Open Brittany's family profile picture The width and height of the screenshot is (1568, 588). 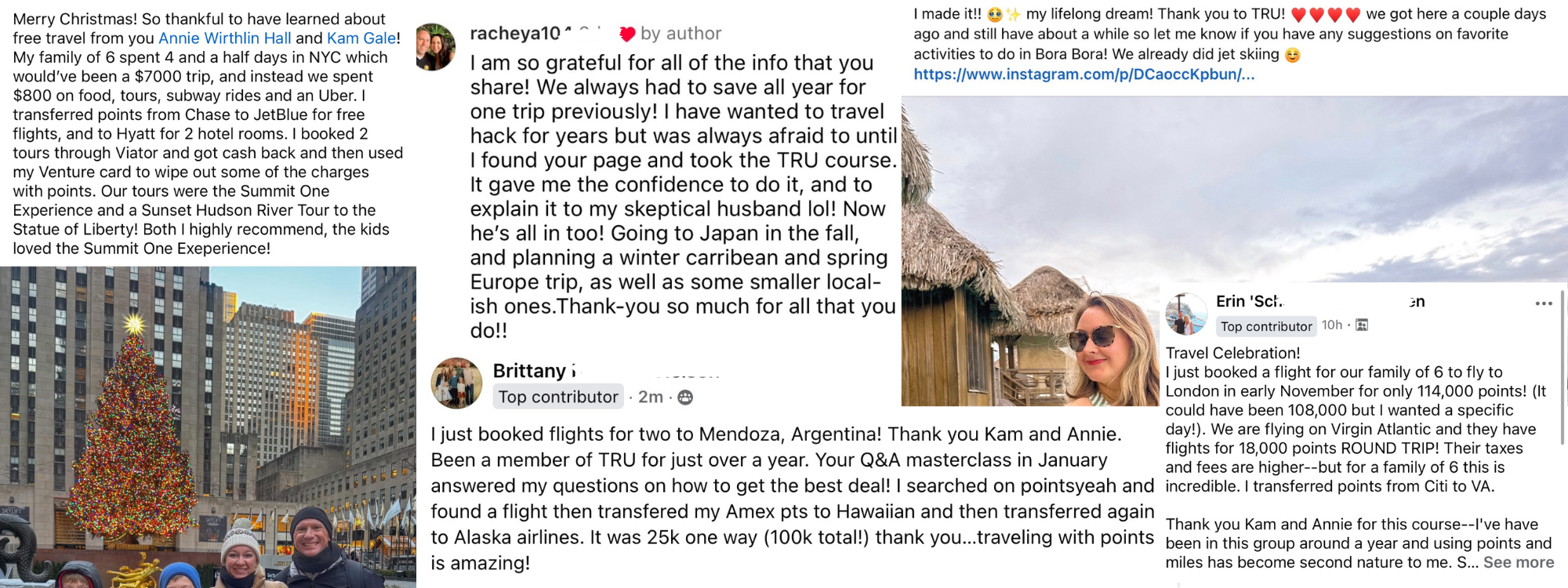(457, 383)
